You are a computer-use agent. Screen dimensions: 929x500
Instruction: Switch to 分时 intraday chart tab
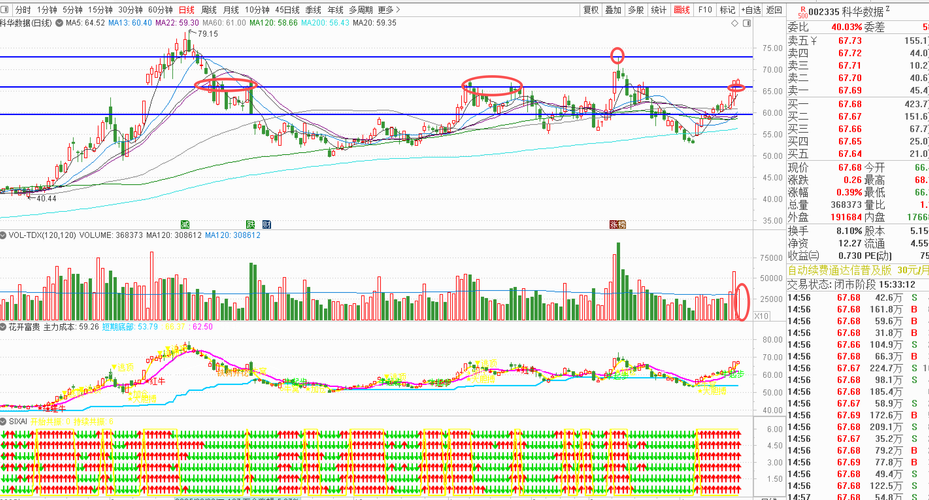coord(23,9)
